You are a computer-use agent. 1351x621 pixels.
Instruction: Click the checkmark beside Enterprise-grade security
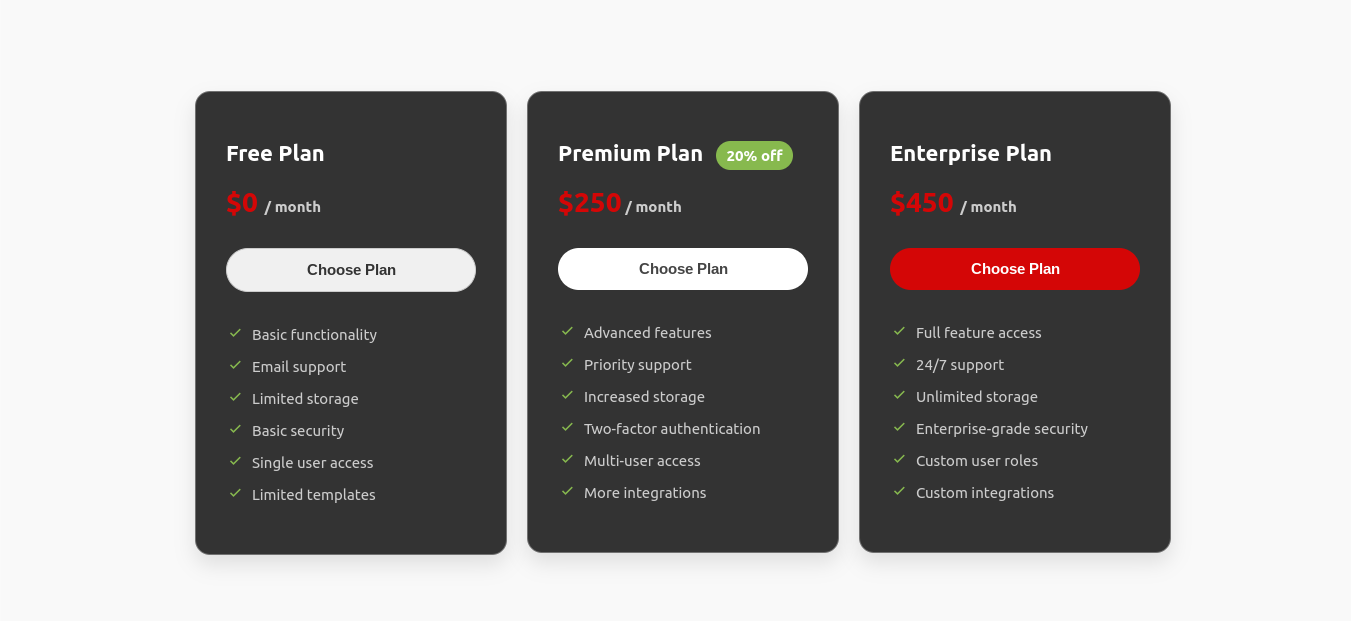[899, 428]
